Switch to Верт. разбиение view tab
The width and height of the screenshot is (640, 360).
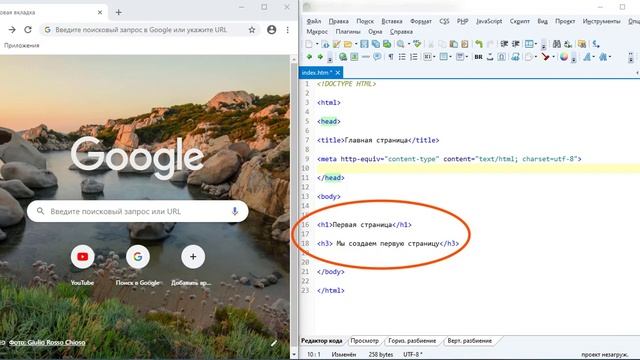[x=469, y=341]
